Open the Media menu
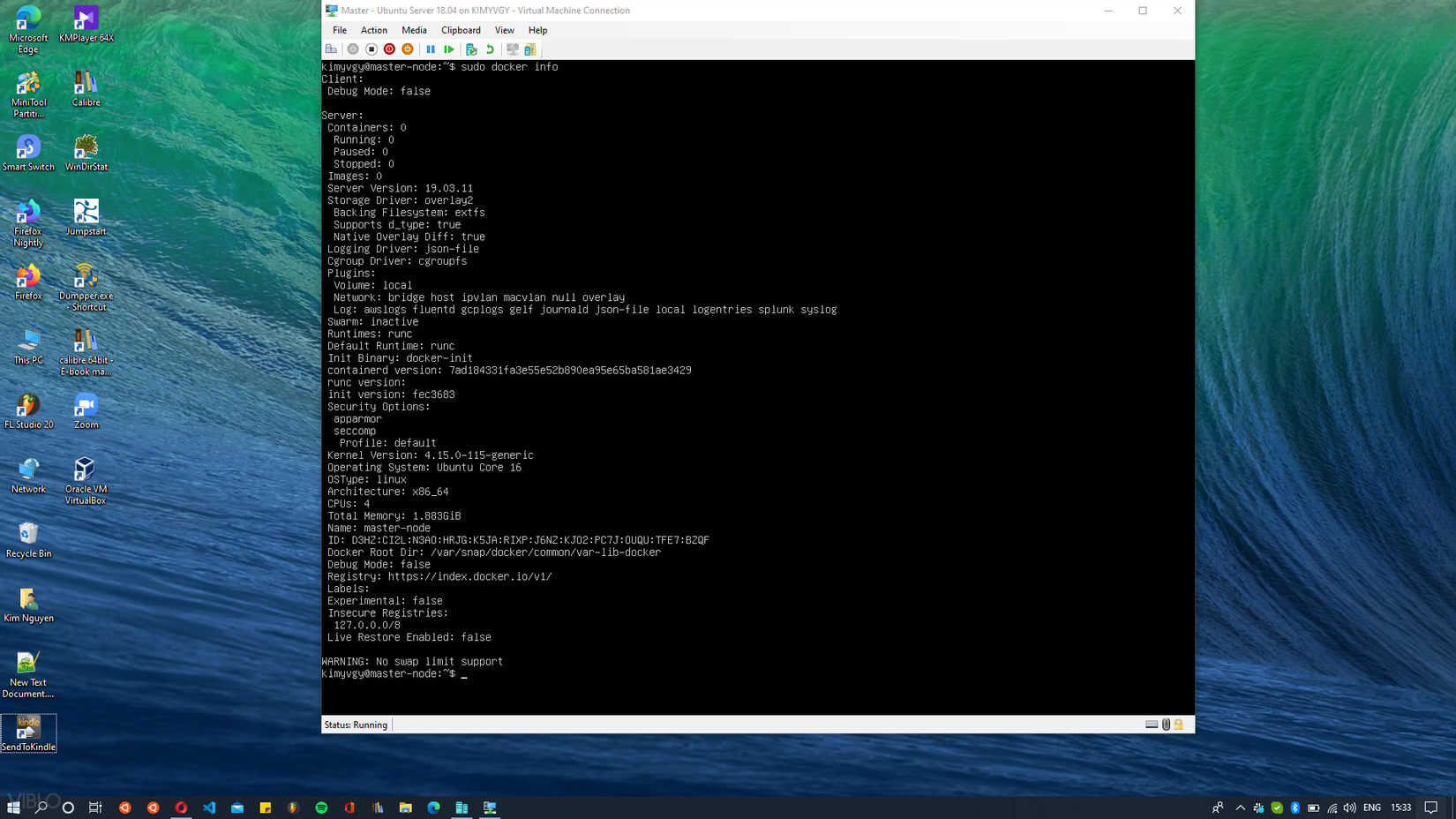1456x819 pixels. [x=414, y=30]
